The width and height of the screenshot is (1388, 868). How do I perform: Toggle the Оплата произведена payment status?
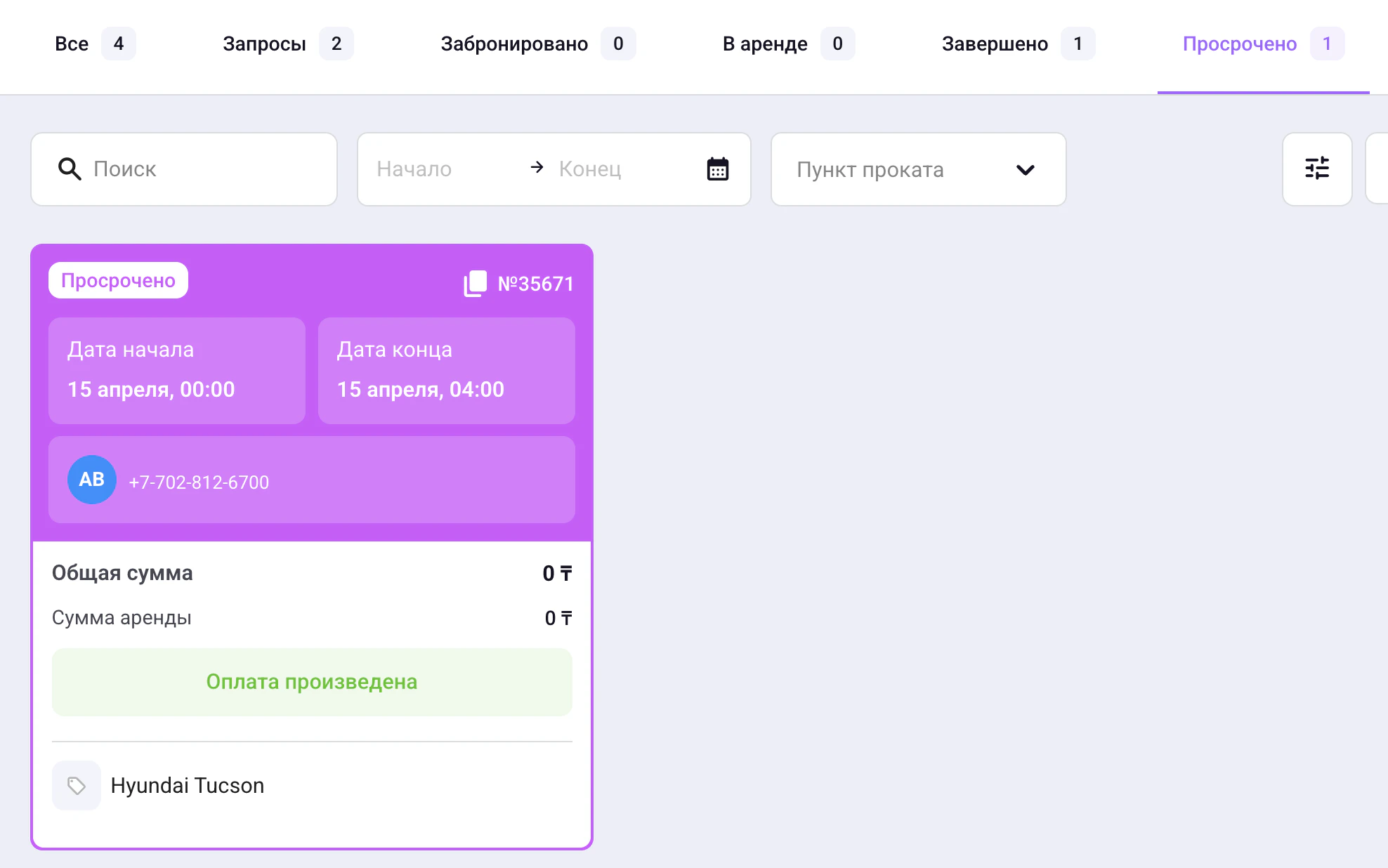pyautogui.click(x=311, y=681)
